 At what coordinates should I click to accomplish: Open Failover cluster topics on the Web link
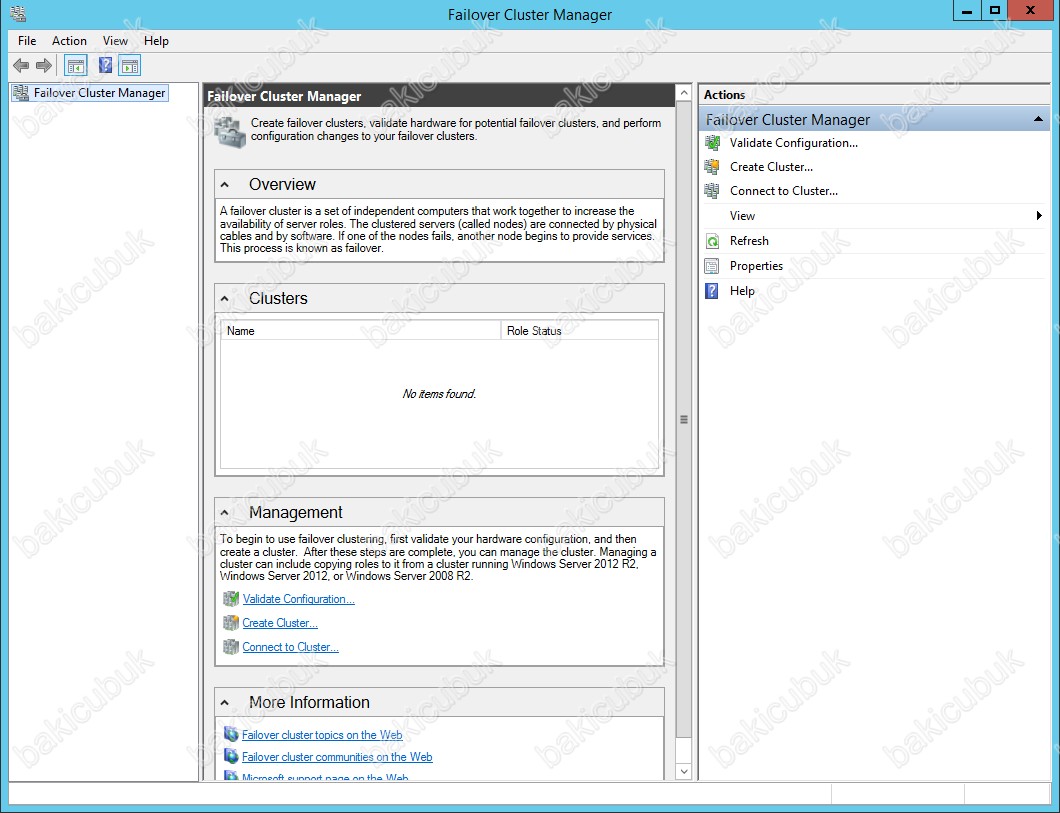(322, 735)
